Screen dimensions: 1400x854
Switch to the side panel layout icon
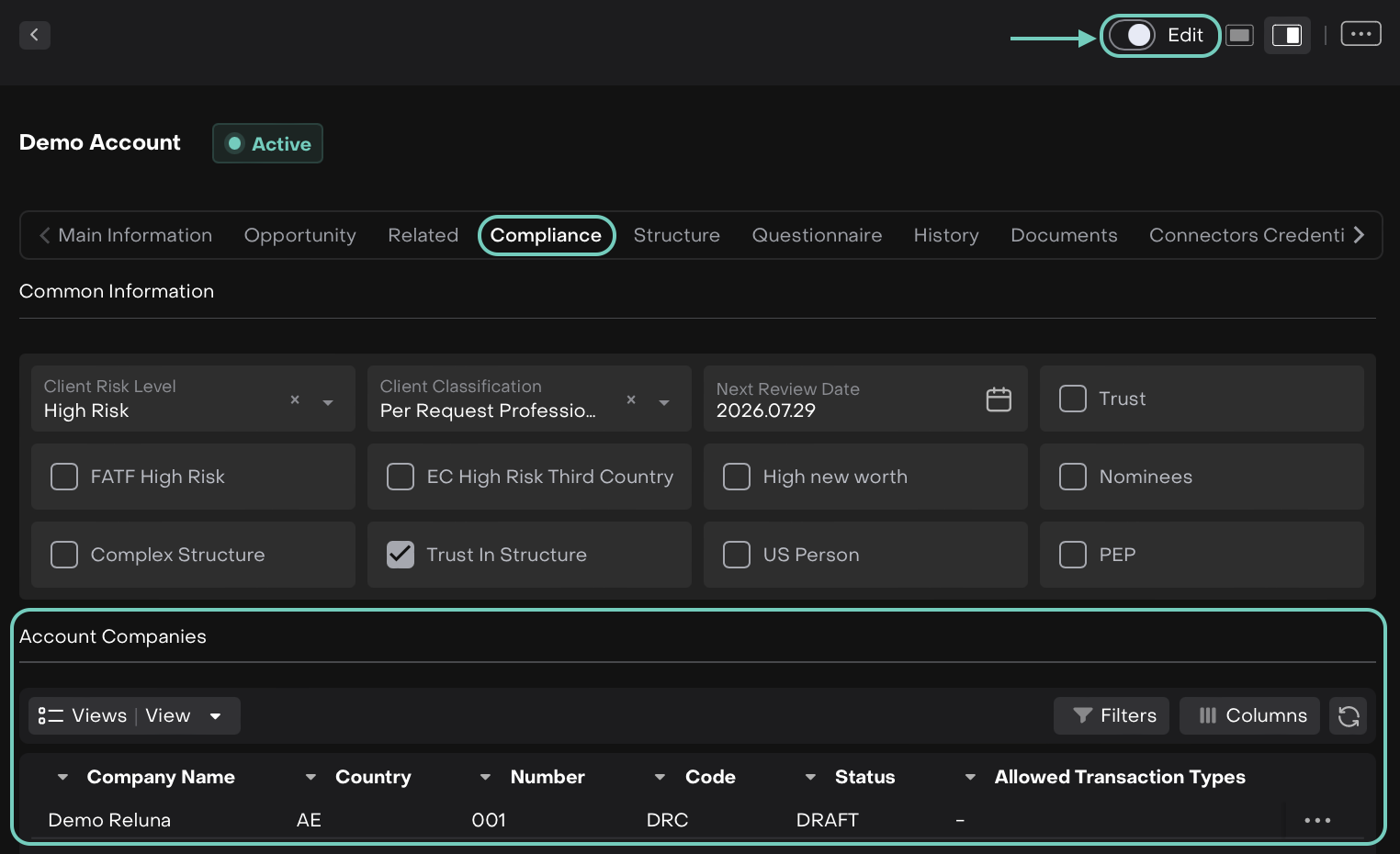tap(1286, 36)
